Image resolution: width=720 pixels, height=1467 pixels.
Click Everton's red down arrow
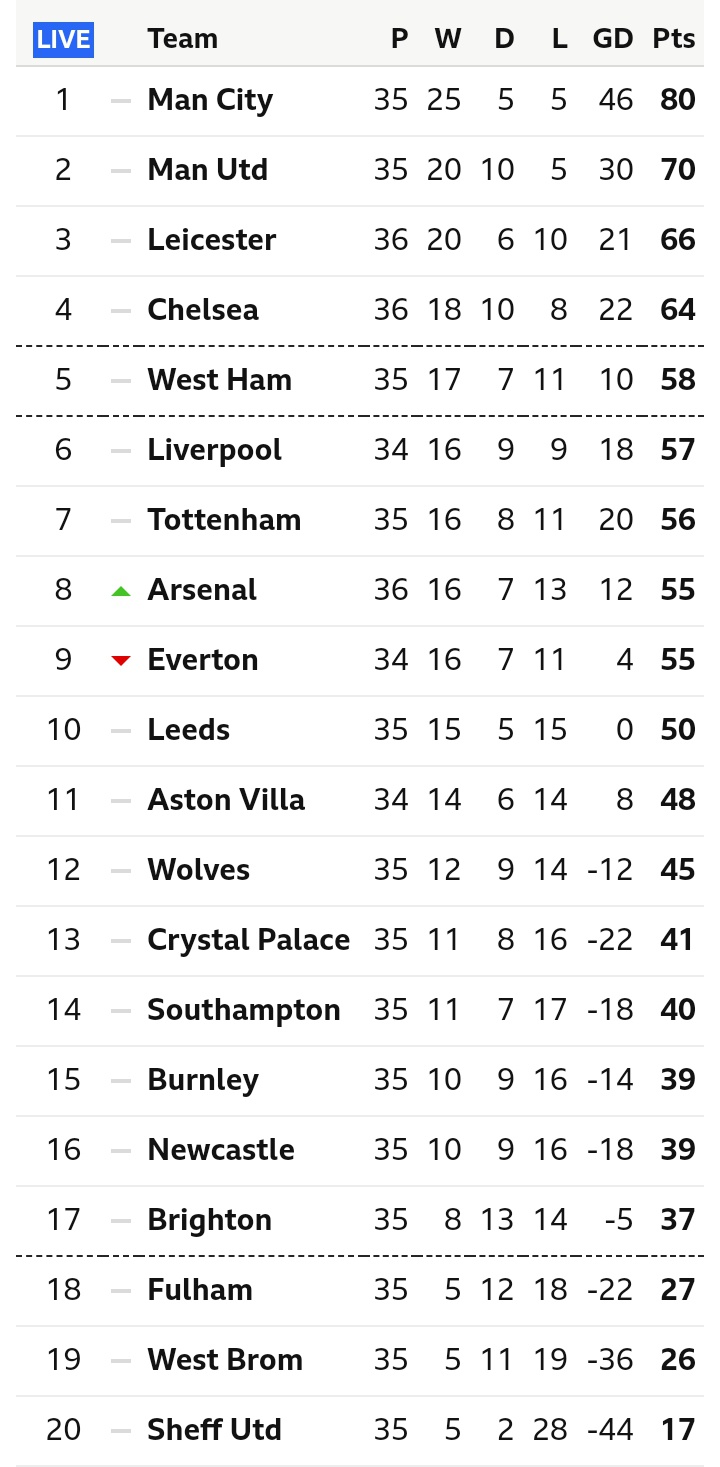pyautogui.click(x=121, y=660)
